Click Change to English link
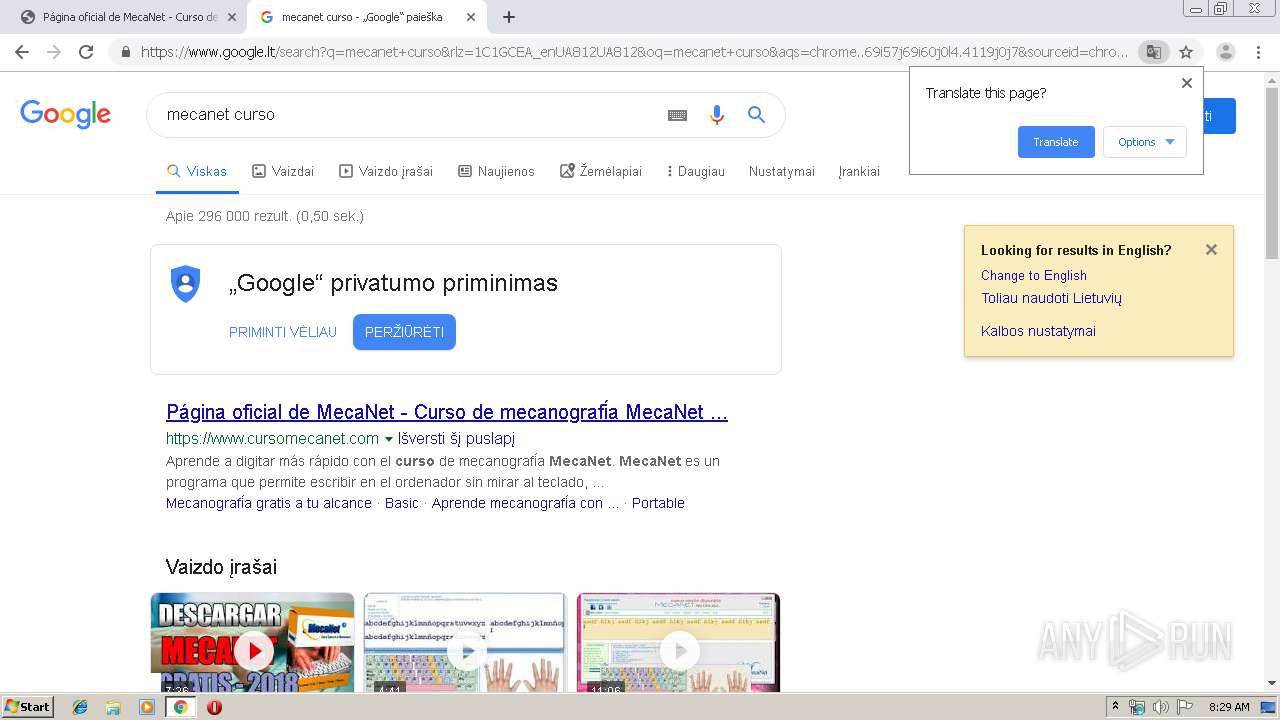This screenshot has width=1280, height=720. [x=1034, y=276]
